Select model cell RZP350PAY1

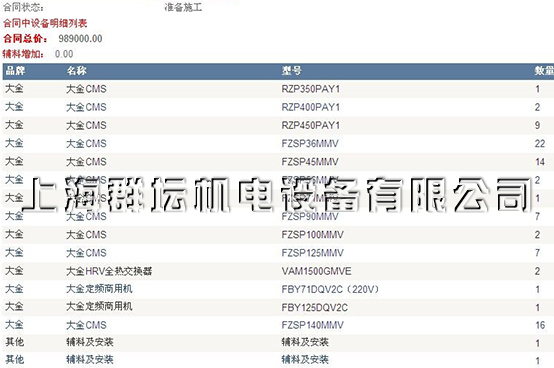click(311, 89)
